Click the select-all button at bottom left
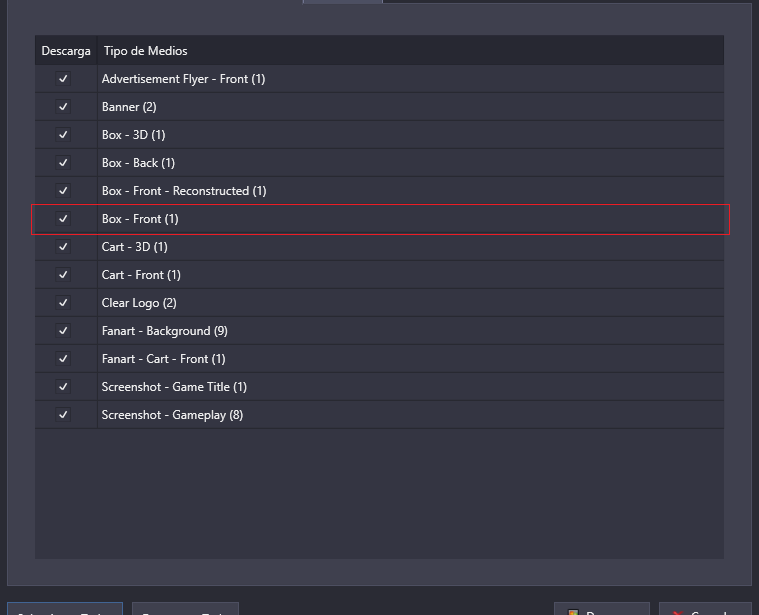The image size is (759, 615). [x=65, y=609]
